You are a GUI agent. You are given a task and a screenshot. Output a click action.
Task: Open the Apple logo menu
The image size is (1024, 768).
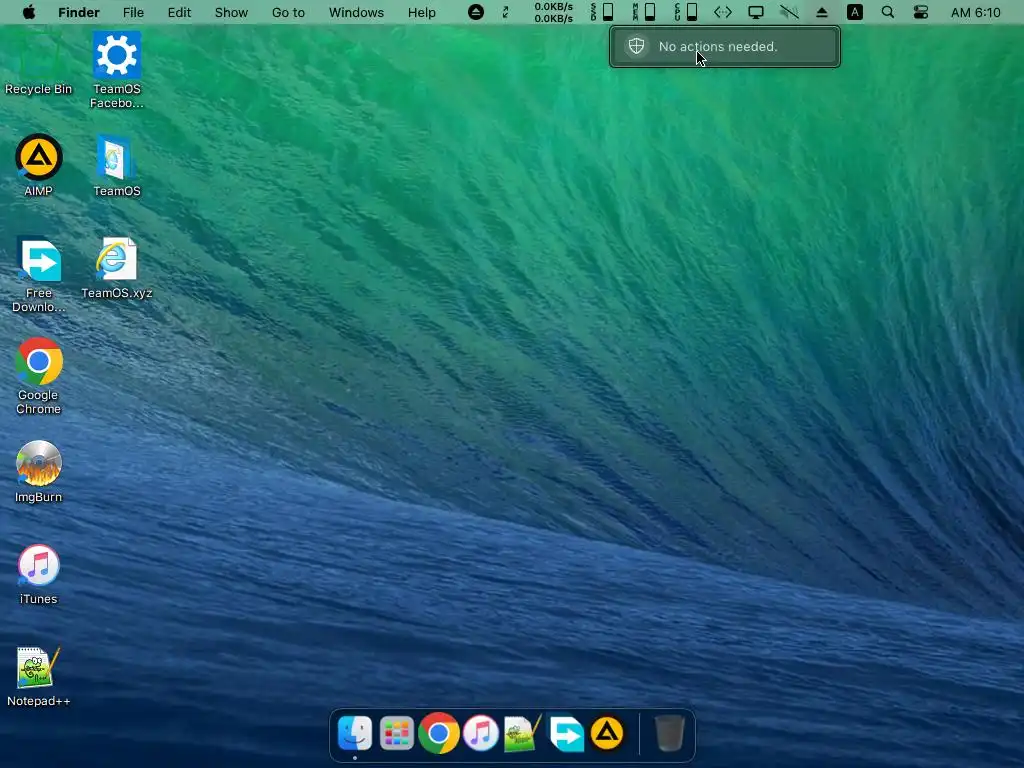pos(29,12)
